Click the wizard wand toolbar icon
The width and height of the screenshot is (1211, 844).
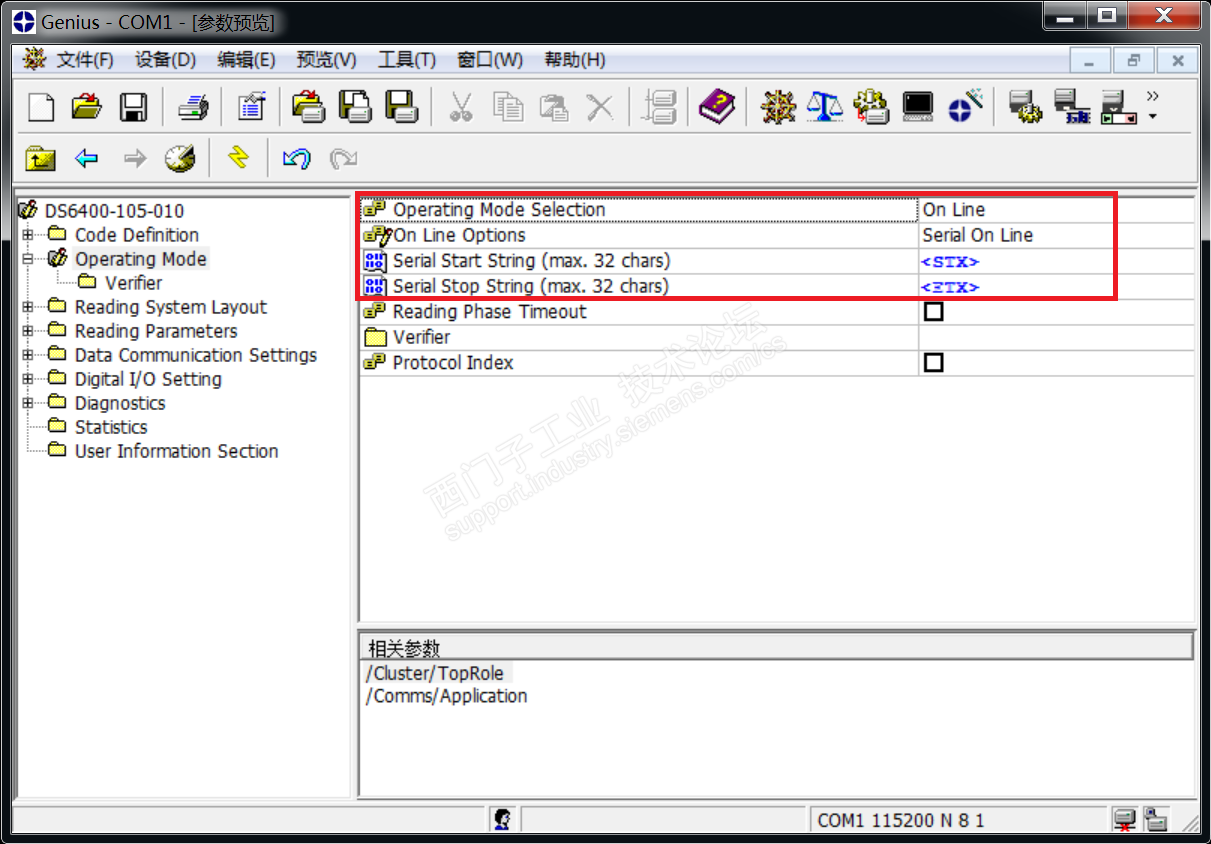(965, 106)
